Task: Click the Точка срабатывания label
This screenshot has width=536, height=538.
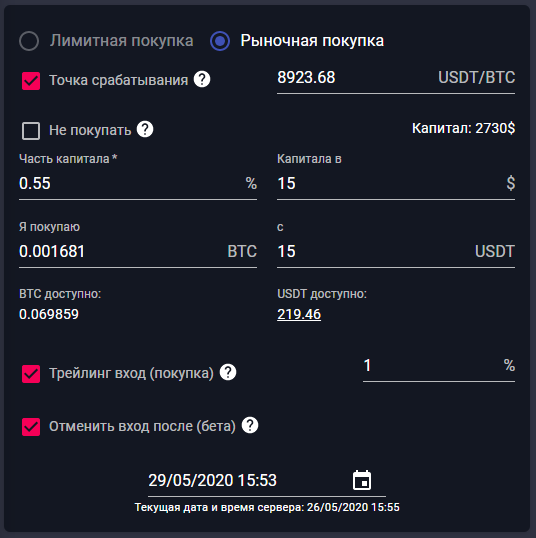Action: pos(119,80)
